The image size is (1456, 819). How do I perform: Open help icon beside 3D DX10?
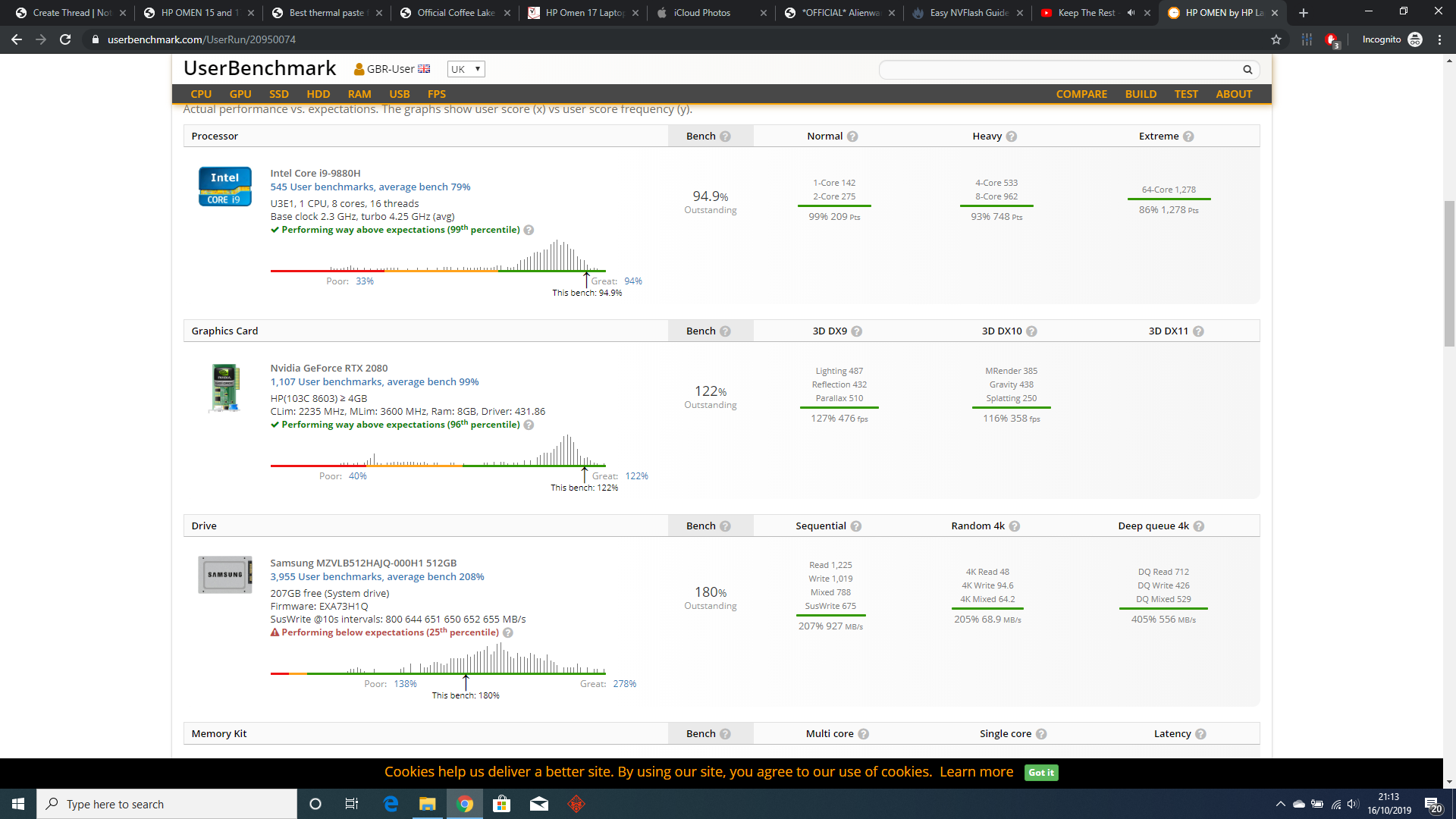(x=1032, y=331)
